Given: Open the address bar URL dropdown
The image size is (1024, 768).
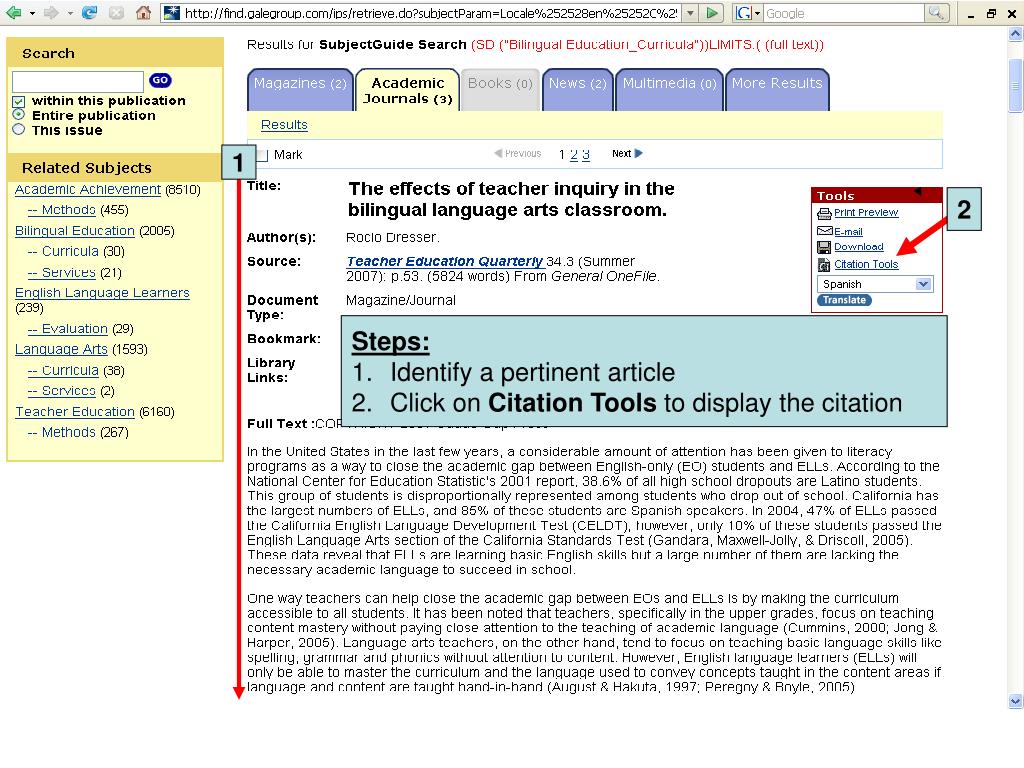Looking at the screenshot, I should (690, 13).
